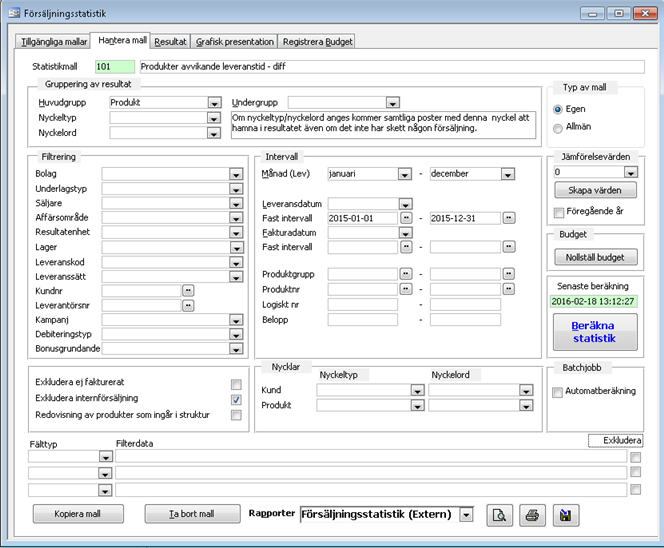664x548 pixels.
Task: Open the Grafisk presentation tab
Action: tap(234, 42)
